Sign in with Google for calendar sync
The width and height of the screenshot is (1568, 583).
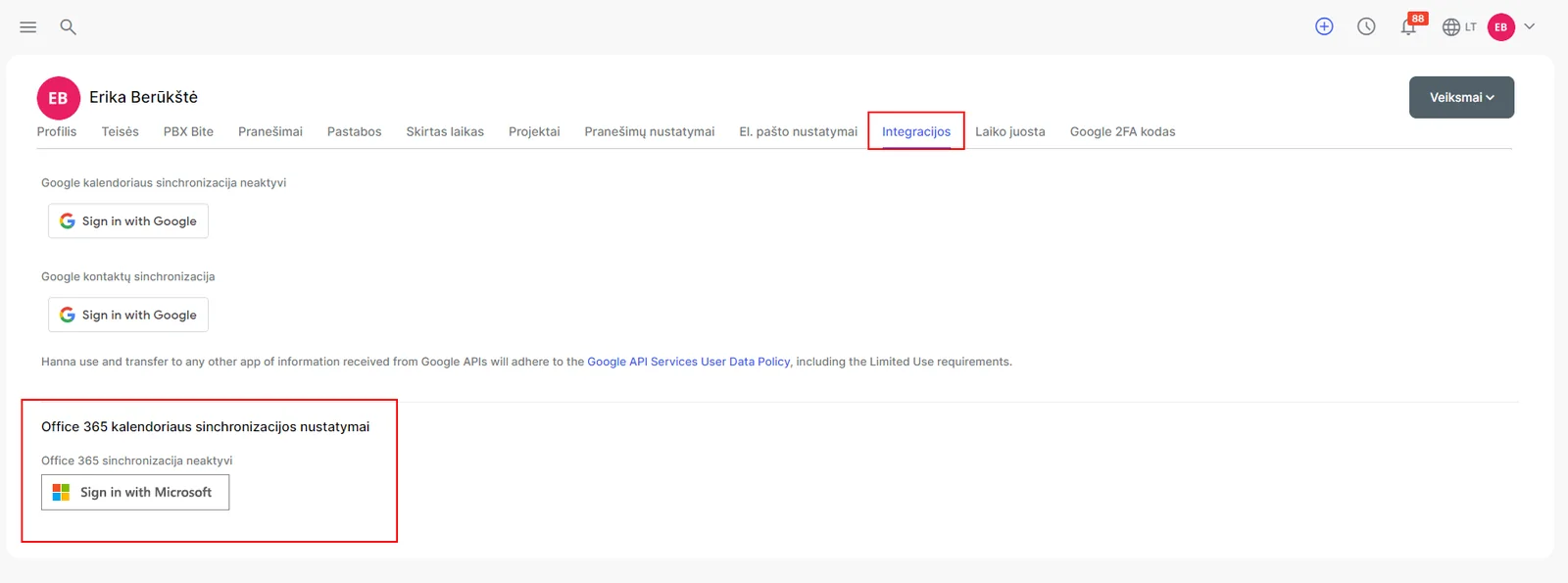point(128,220)
